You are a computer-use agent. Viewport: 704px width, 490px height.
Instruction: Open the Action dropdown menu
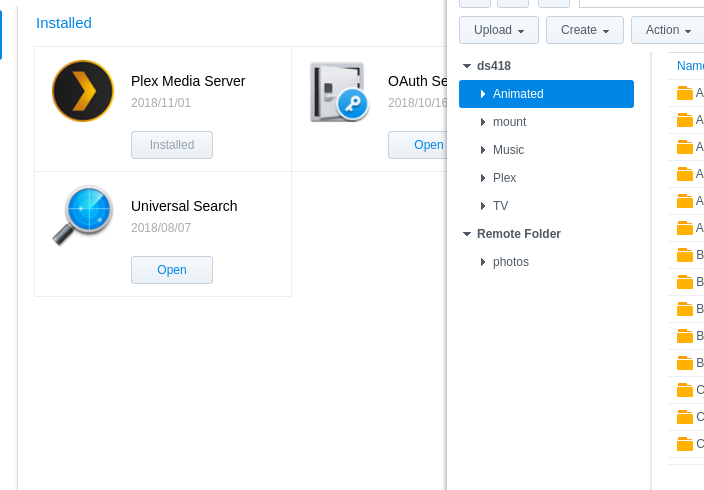click(x=668, y=30)
